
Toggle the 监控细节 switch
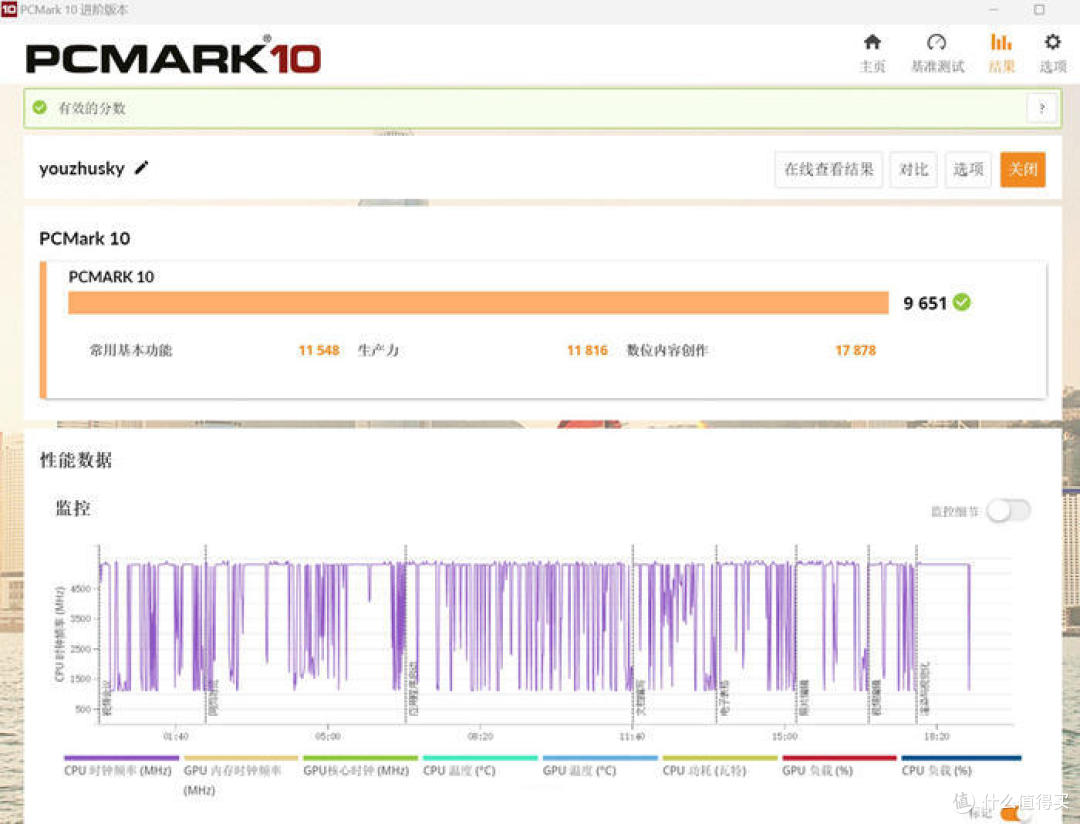pyautogui.click(x=1008, y=511)
